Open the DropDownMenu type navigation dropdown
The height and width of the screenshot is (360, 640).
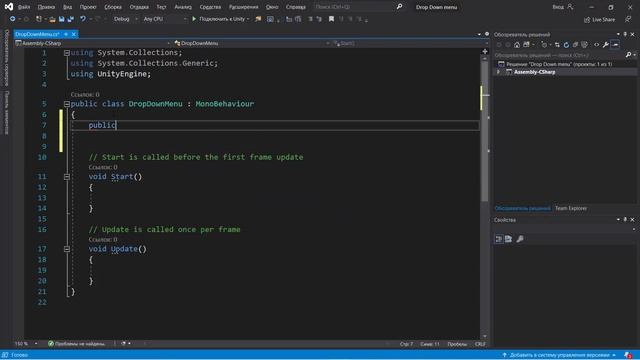(252, 43)
